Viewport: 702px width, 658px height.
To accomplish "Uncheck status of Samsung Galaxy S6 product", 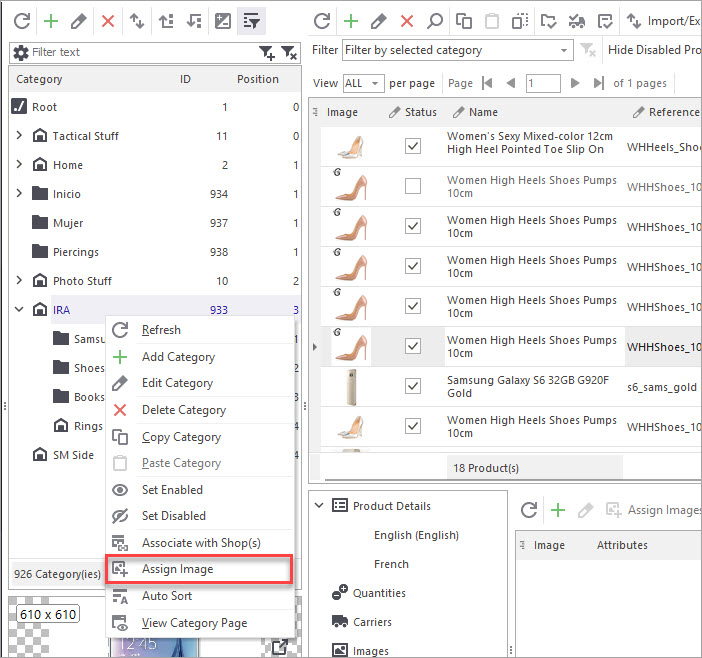I will click(413, 386).
